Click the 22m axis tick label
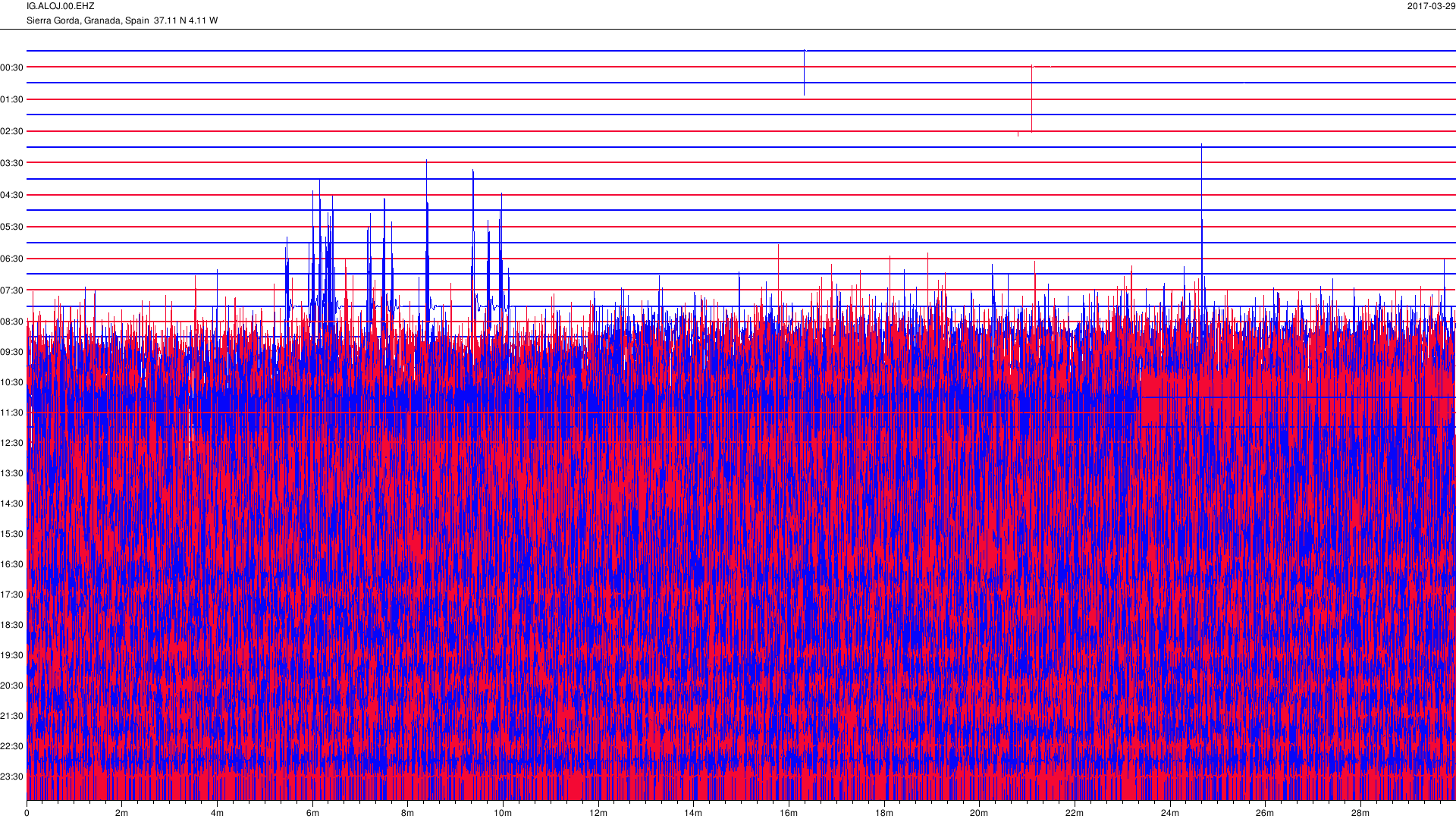 pyautogui.click(x=1075, y=813)
